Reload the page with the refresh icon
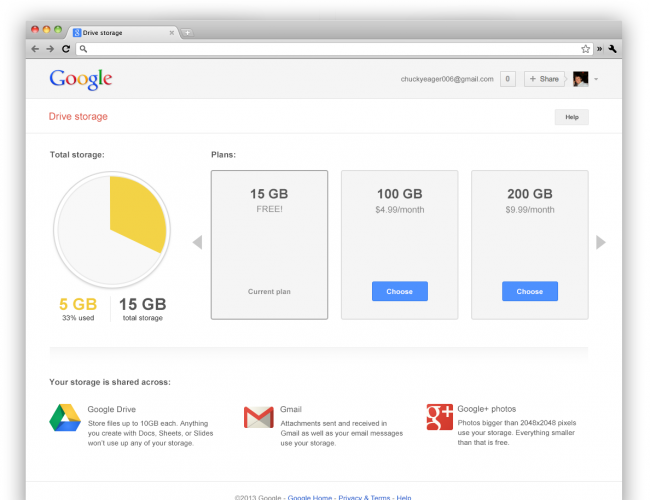 66,49
